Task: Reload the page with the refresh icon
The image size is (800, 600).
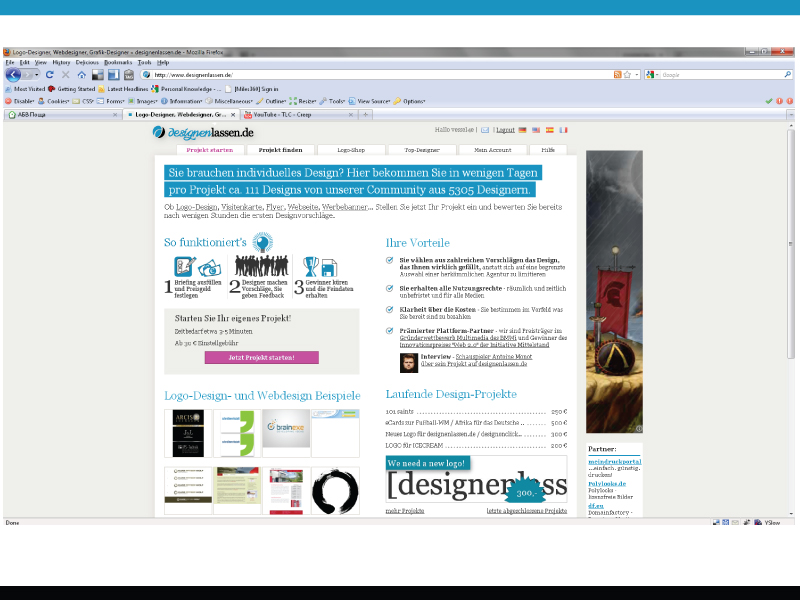Action: click(49, 75)
